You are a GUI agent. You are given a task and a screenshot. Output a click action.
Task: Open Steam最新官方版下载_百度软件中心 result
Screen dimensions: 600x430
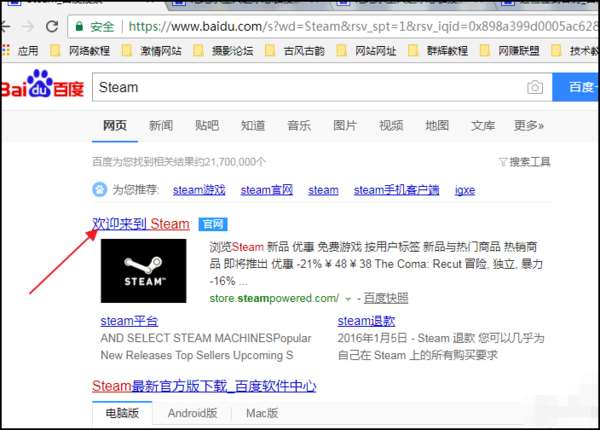click(x=204, y=386)
